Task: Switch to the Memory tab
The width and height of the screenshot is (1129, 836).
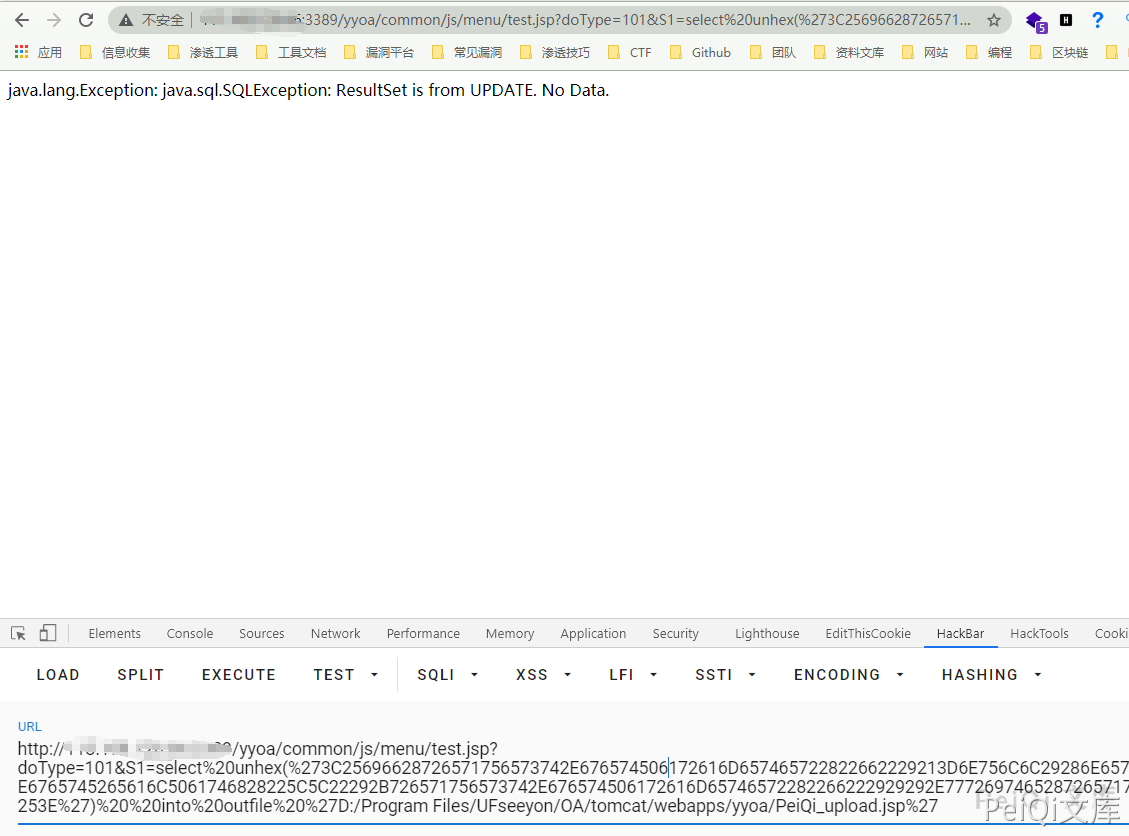Action: pos(510,634)
